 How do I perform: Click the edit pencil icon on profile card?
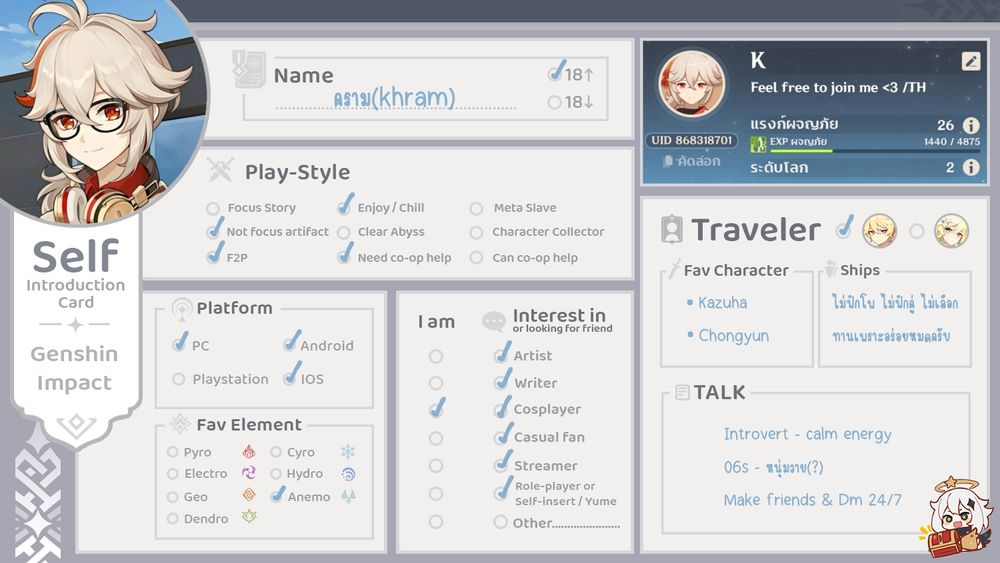(x=971, y=61)
